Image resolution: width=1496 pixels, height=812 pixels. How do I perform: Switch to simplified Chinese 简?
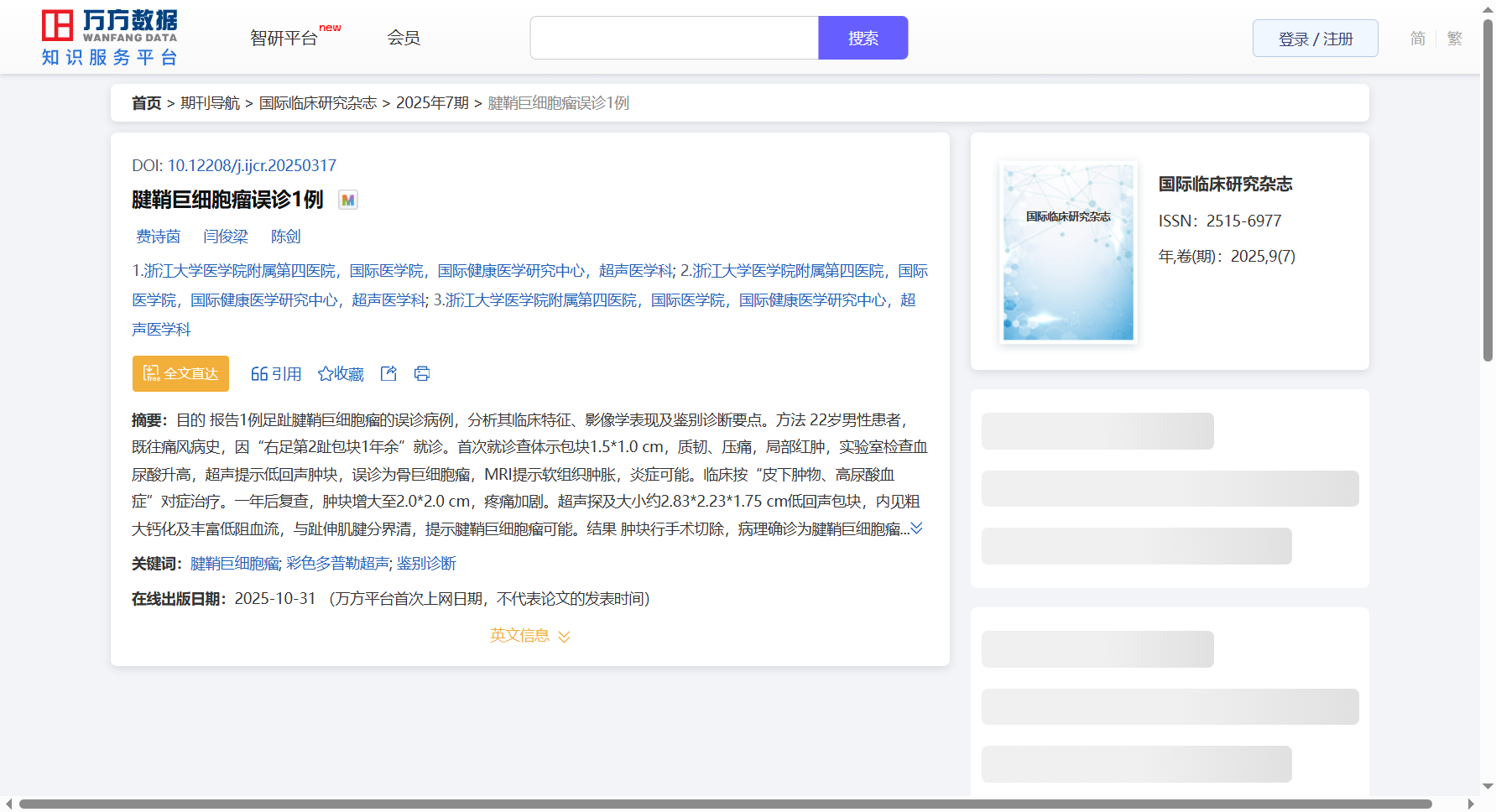coord(1417,39)
